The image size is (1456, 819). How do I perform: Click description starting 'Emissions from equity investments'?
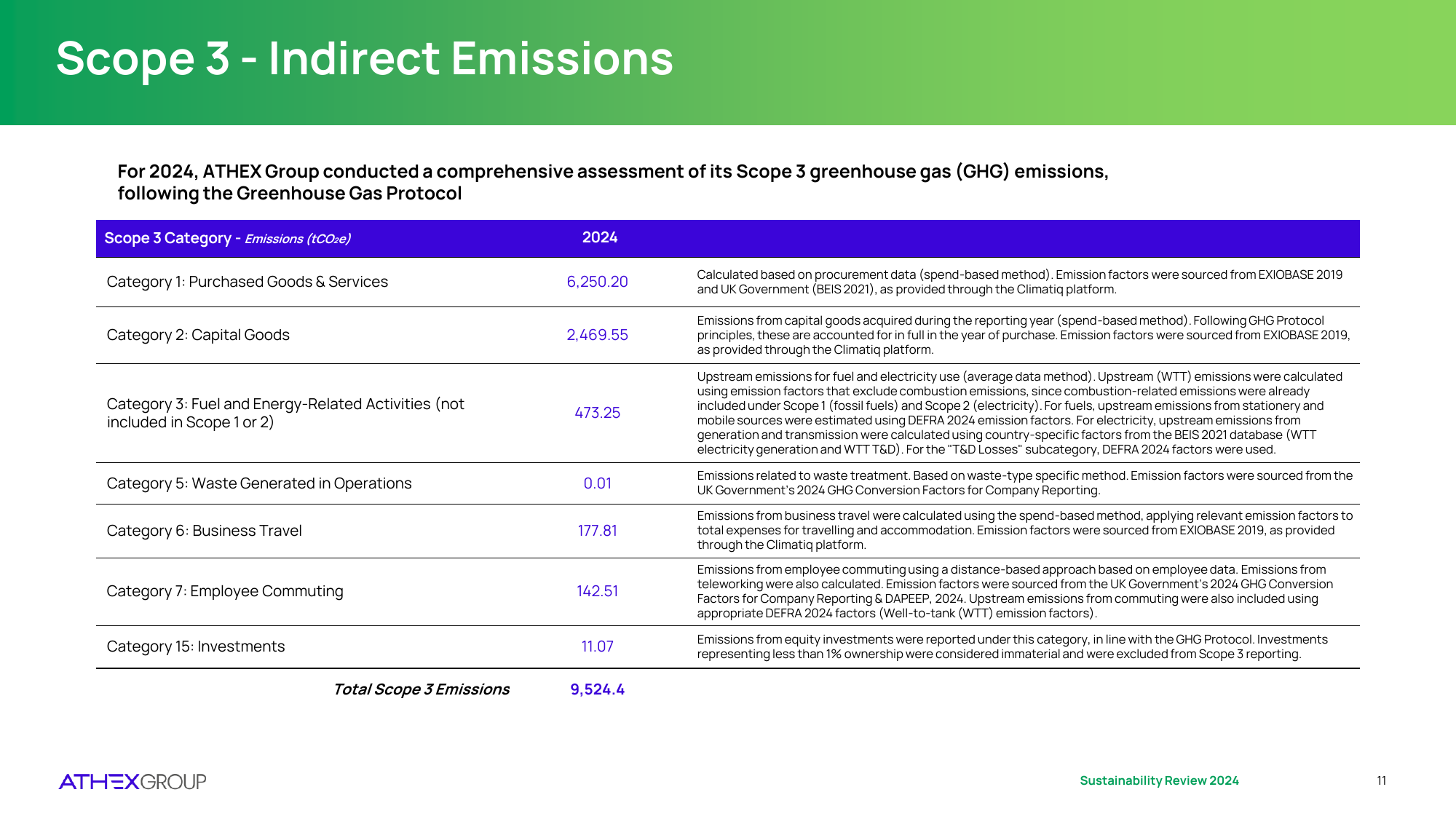1012,646
